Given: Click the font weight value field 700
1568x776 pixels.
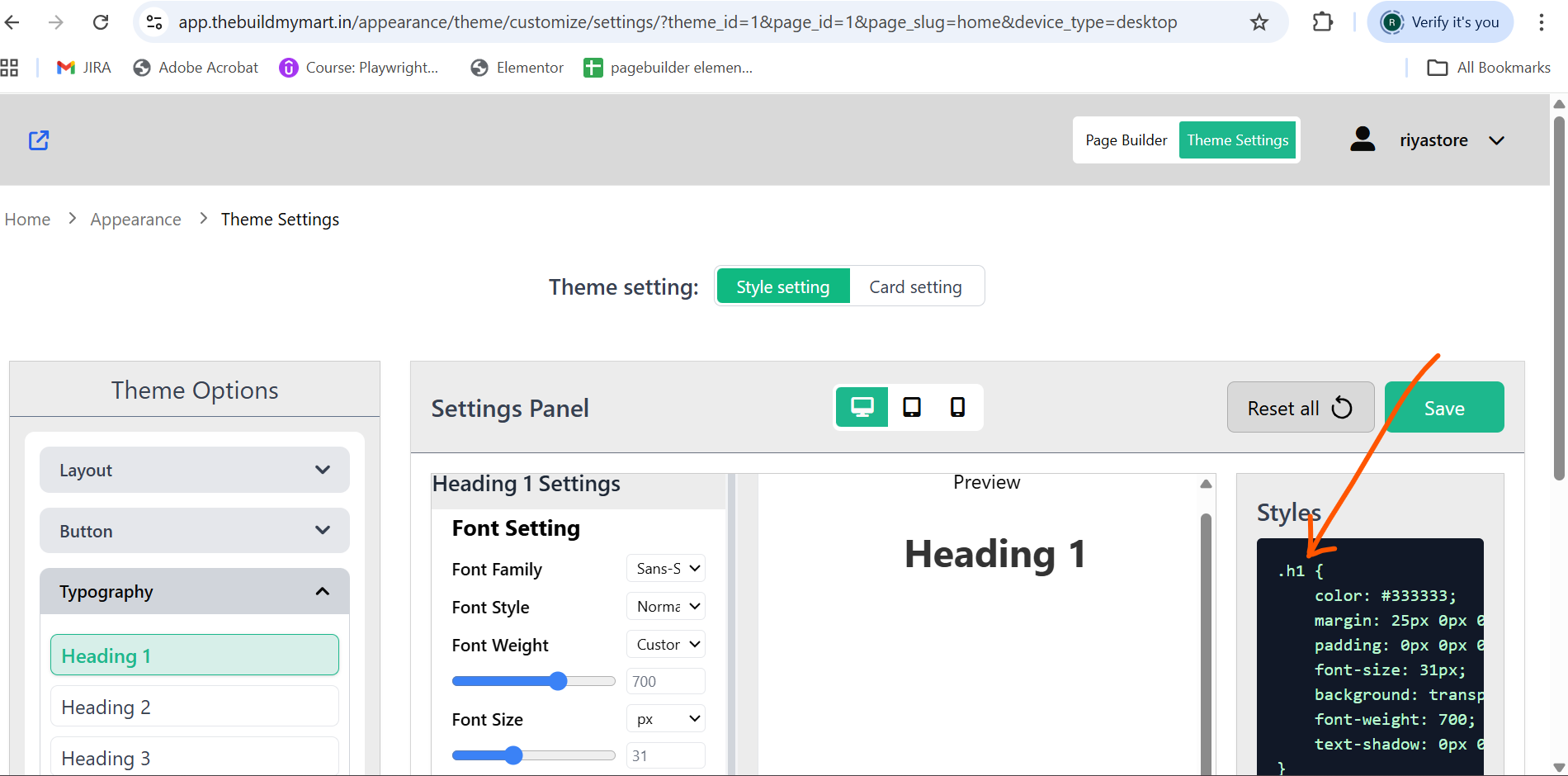Looking at the screenshot, I should point(666,681).
